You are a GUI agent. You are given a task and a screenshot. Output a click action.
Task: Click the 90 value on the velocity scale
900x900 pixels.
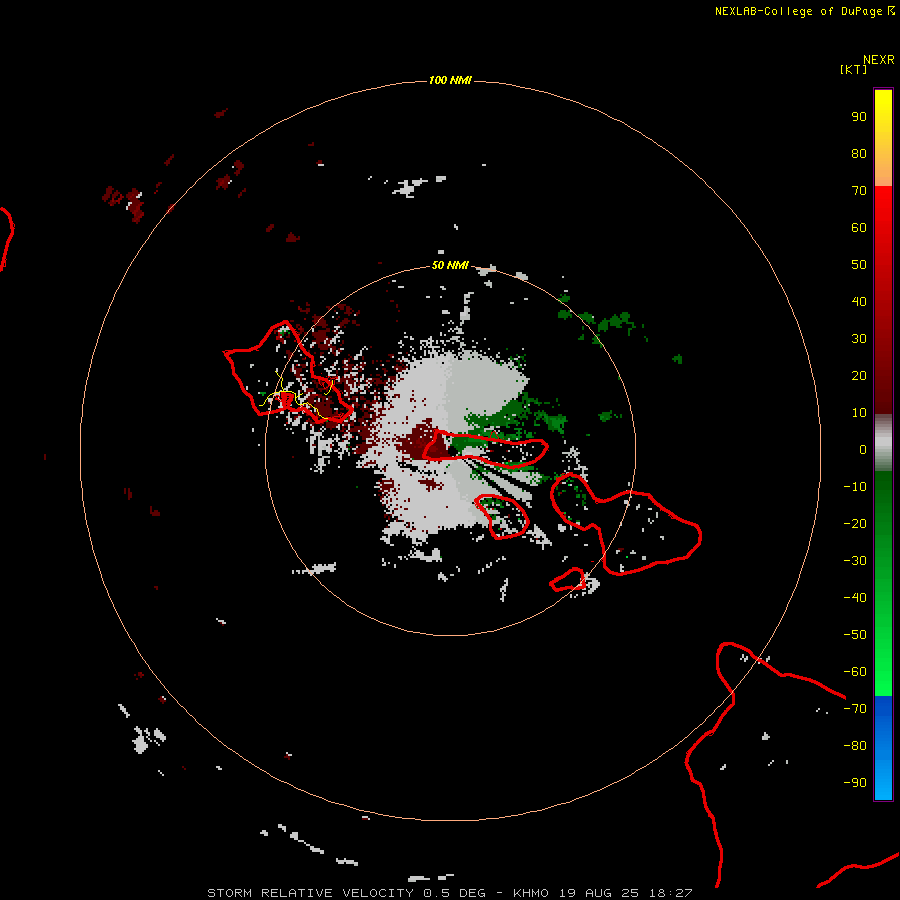pyautogui.click(x=859, y=117)
